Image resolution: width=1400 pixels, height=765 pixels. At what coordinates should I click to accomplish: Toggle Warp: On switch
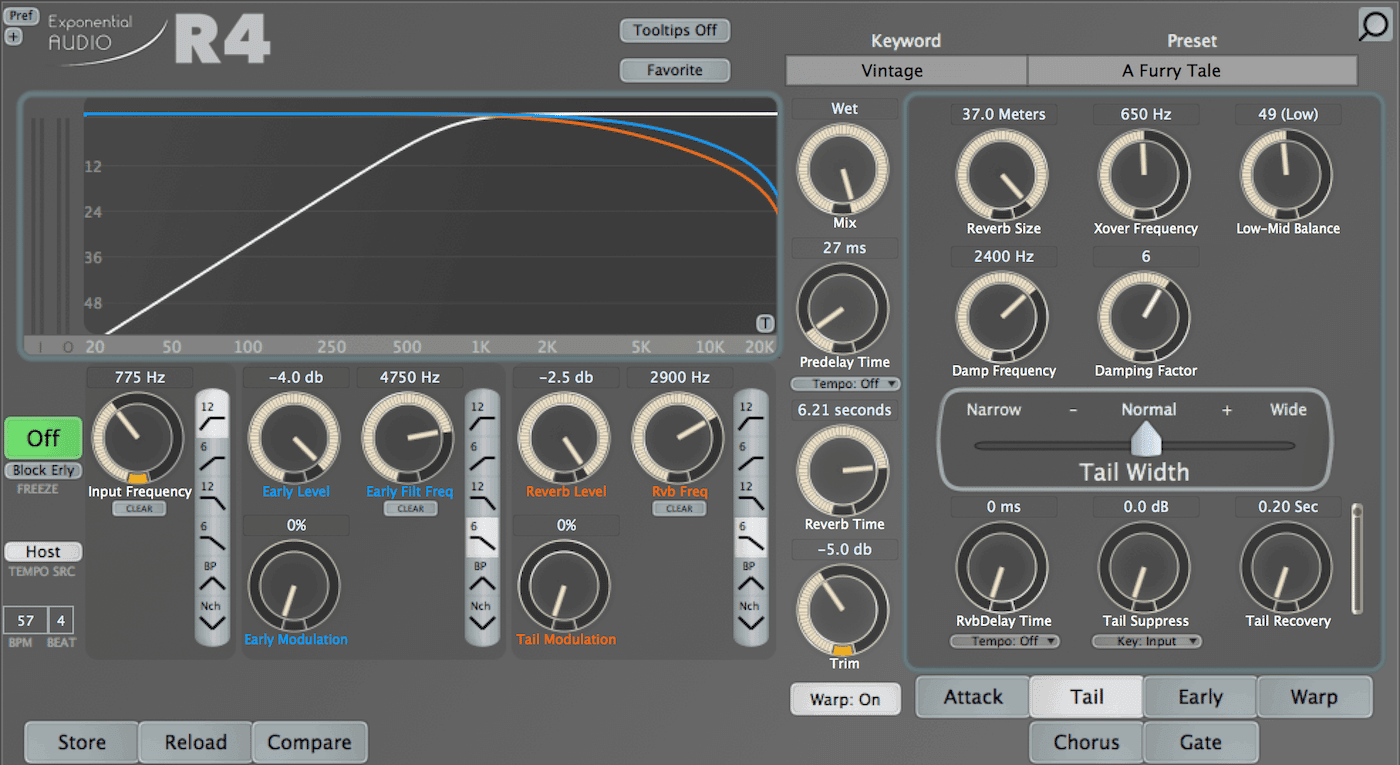(845, 699)
